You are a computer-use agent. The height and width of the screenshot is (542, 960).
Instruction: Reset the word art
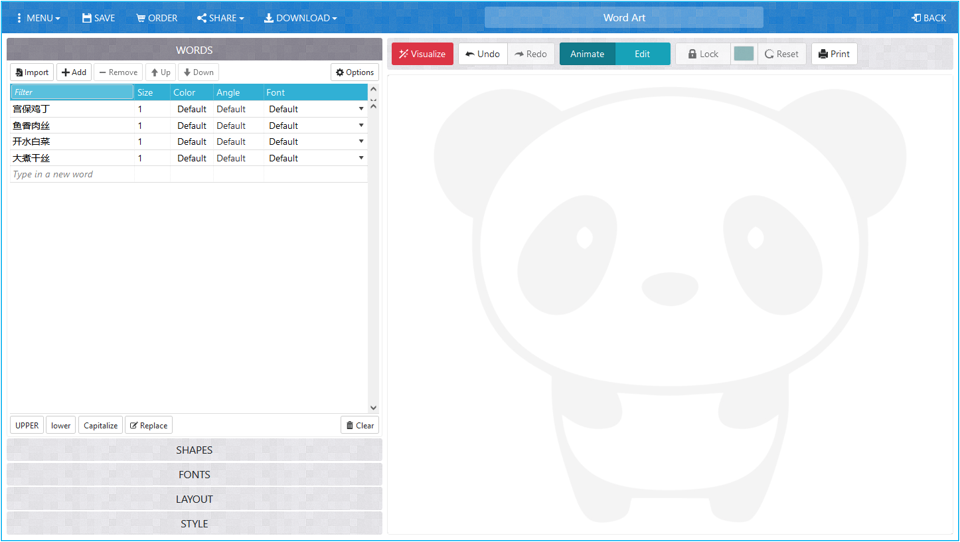coord(782,54)
